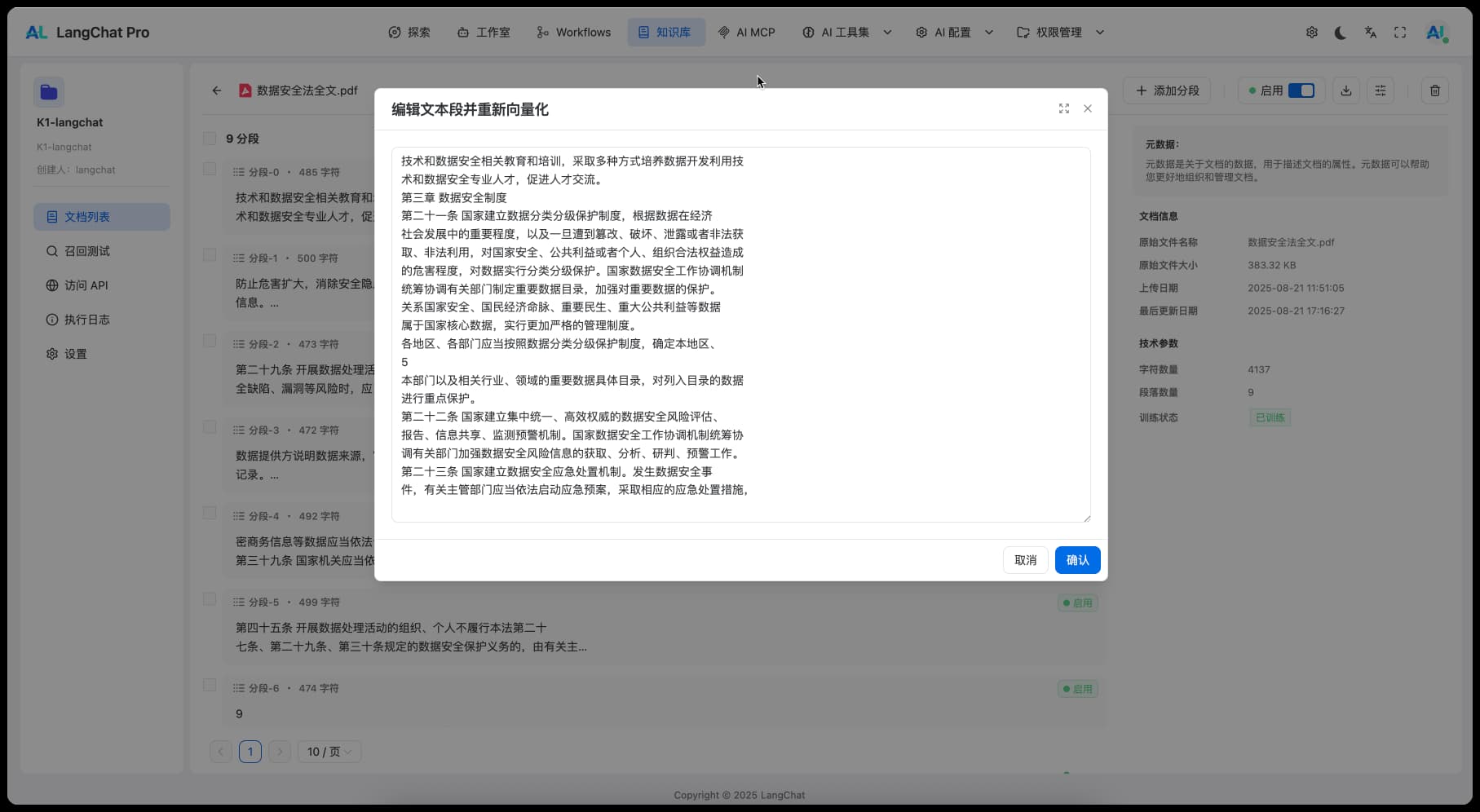Click the 取消 cancel button

1025,560
